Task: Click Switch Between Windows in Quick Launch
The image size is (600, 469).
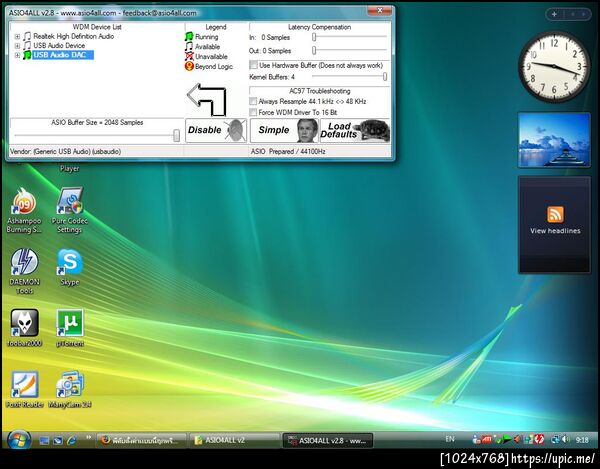Action: tap(58, 441)
